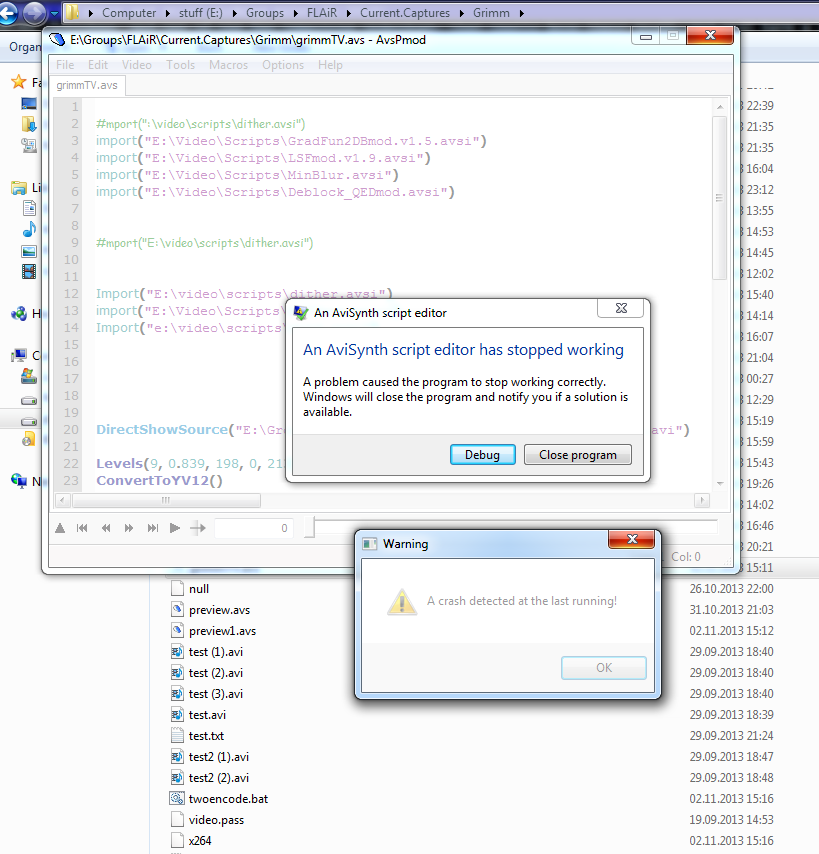Click the frame number input field

254,528
